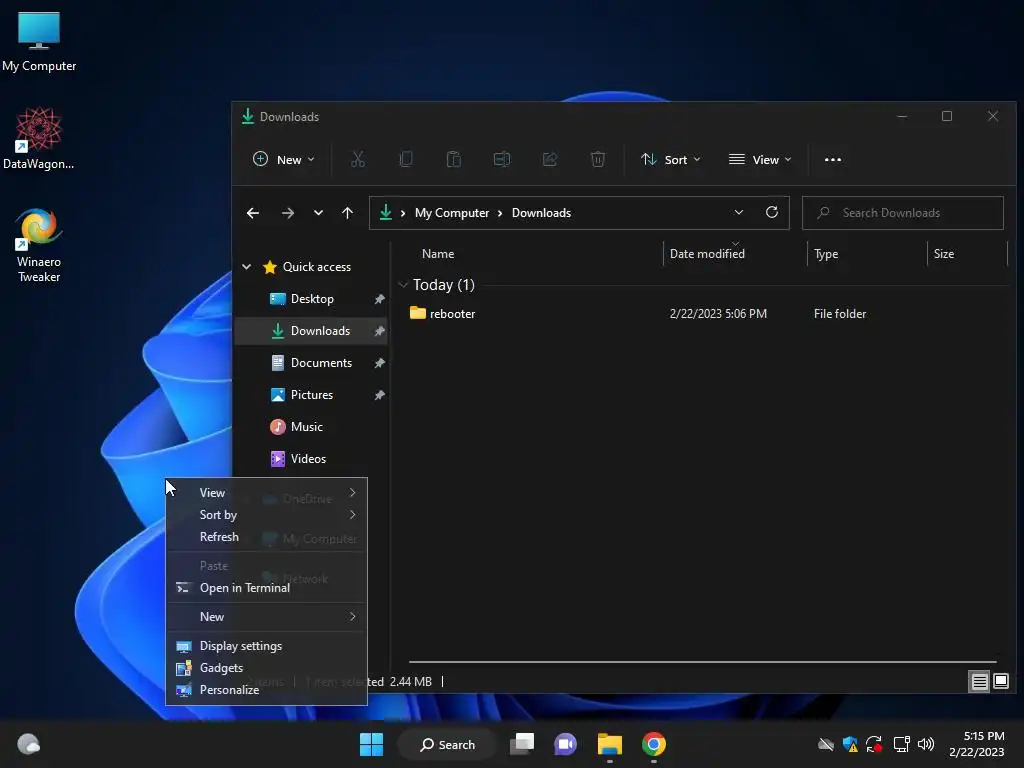Expand View submenu in context menu

(266, 492)
